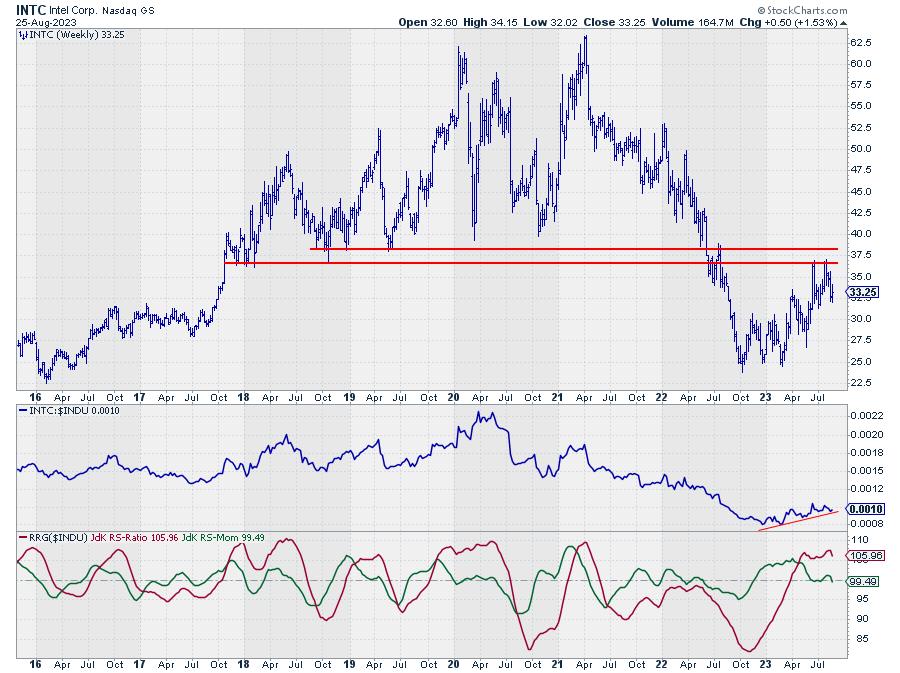Click the INTC ticker symbol title
The height and width of the screenshot is (673, 900).
click(31, 10)
